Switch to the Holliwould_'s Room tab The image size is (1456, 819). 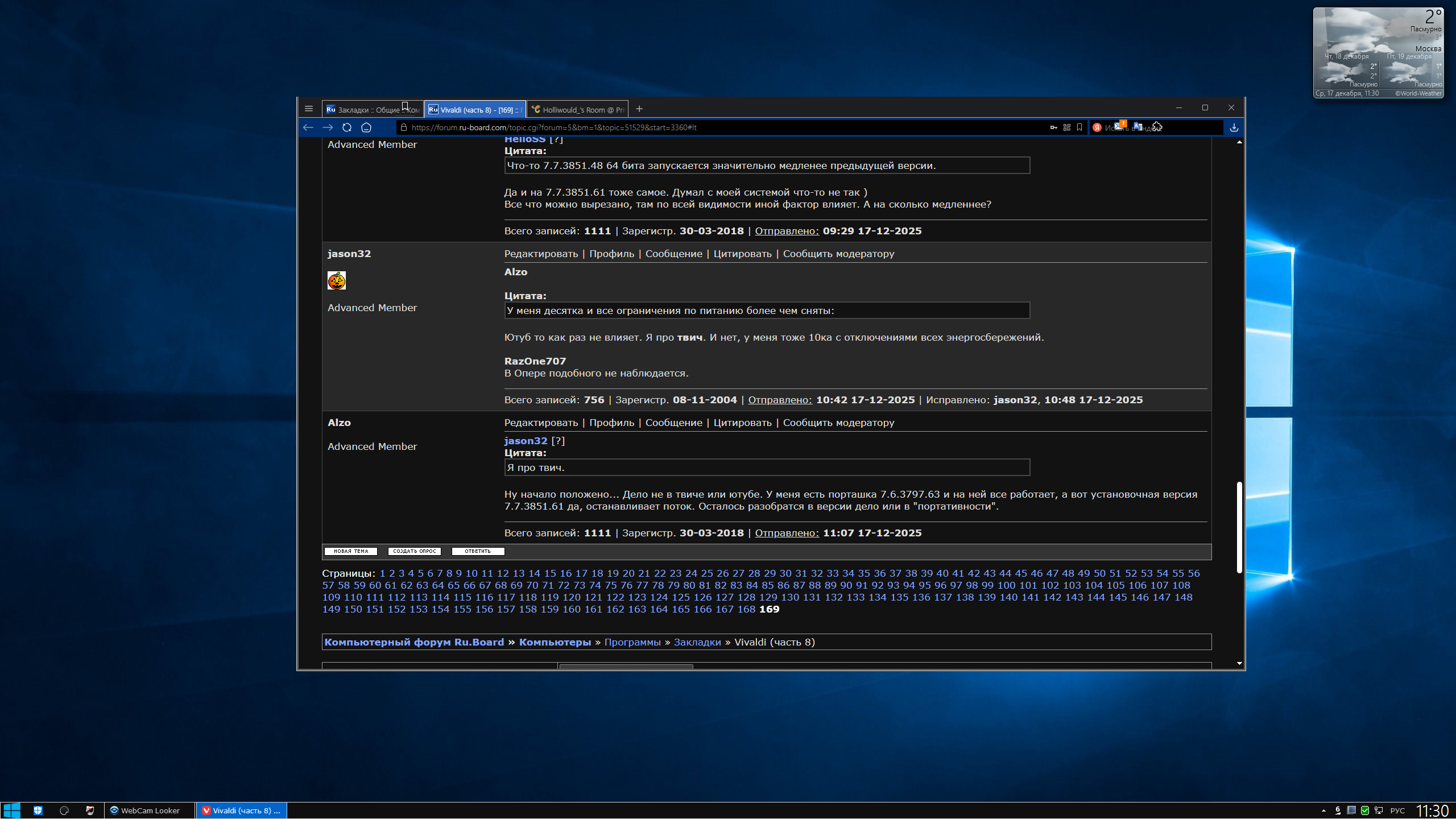pyautogui.click(x=578, y=110)
